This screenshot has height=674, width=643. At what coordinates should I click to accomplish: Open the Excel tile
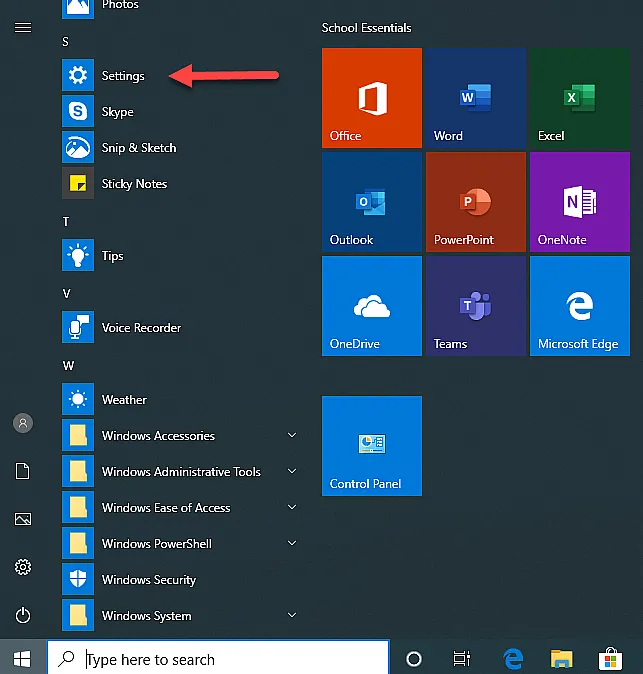[x=580, y=98]
